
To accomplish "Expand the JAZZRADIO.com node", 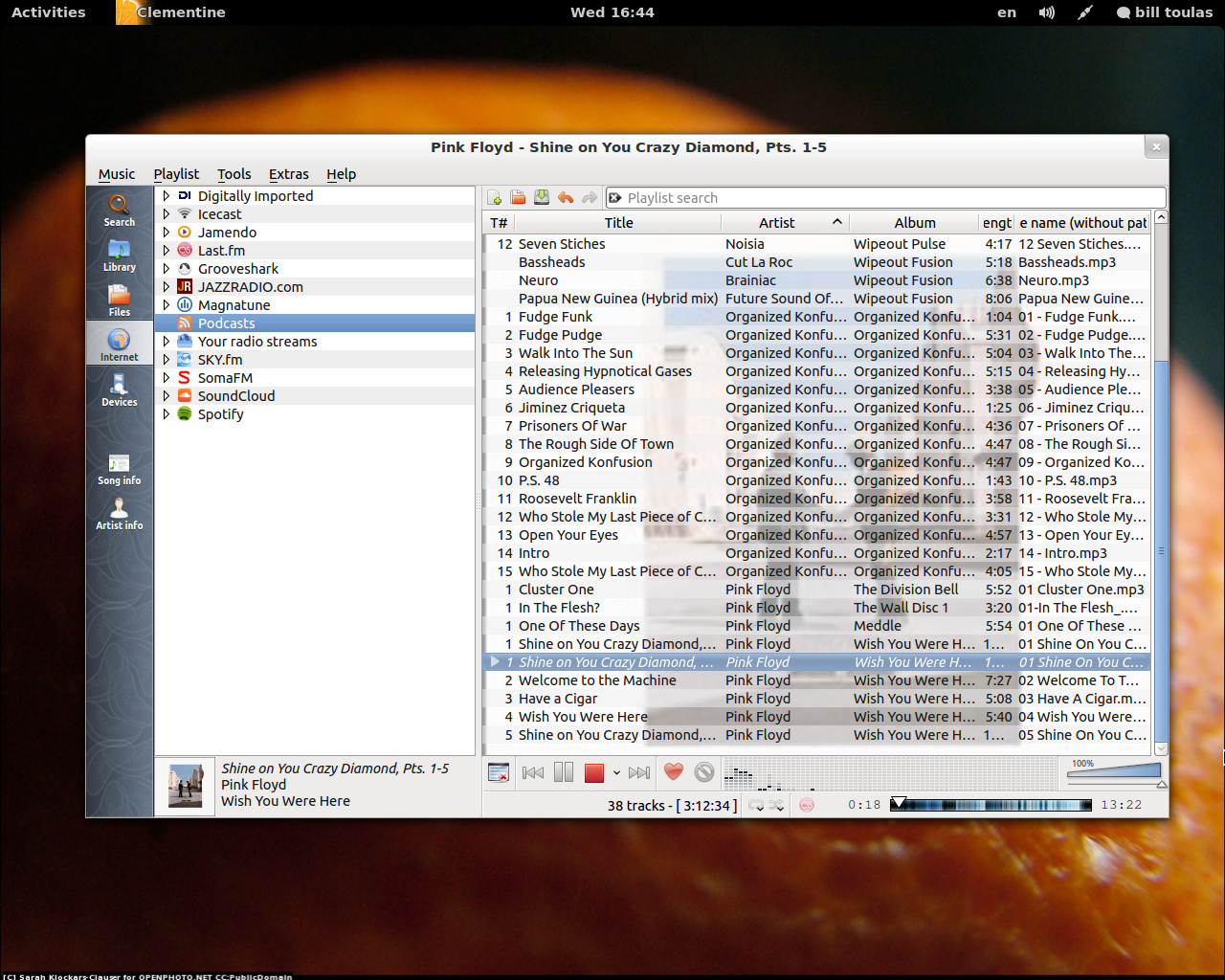I will (x=167, y=286).
